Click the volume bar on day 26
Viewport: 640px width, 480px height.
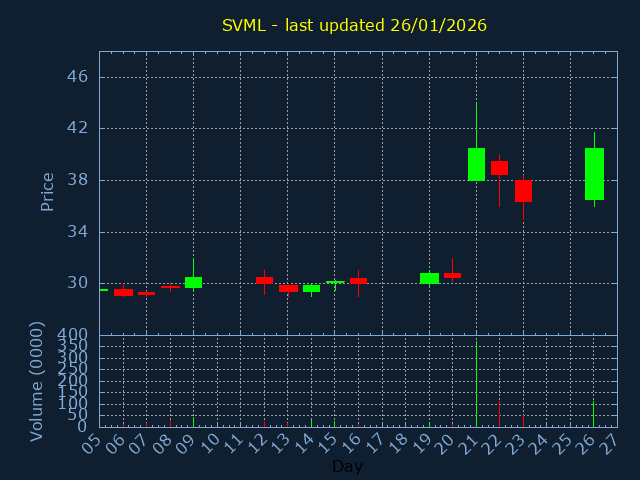(594, 414)
